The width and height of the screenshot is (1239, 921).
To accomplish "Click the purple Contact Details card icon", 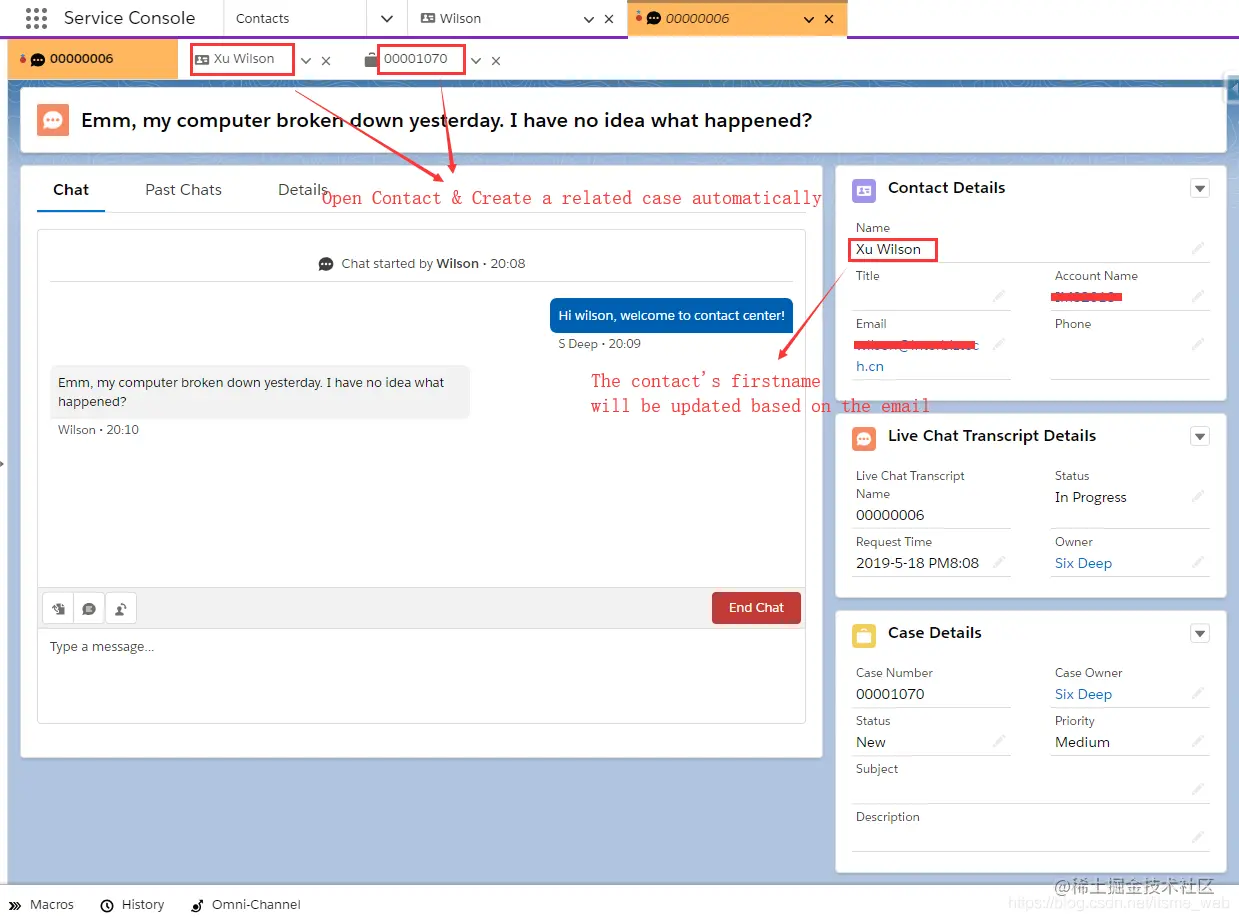I will (863, 189).
